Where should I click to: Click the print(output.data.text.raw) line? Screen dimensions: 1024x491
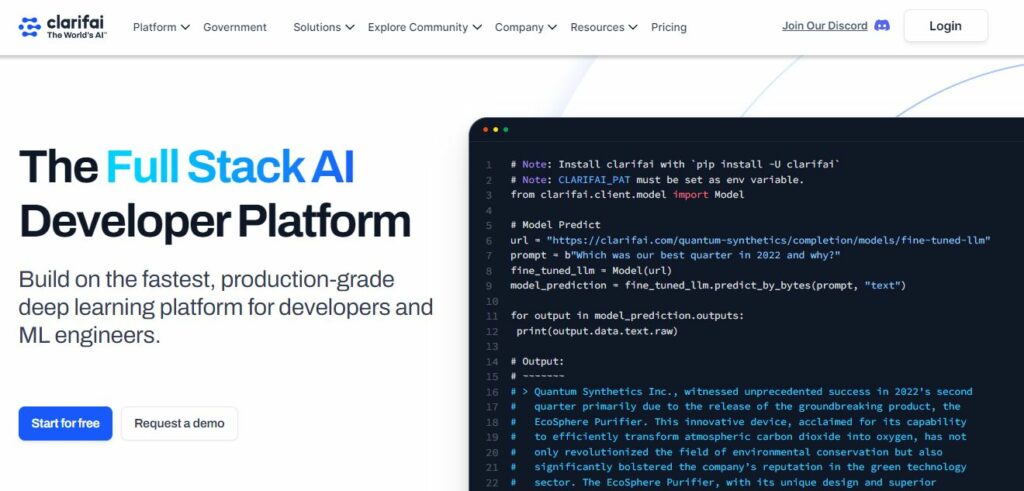[x=598, y=331]
